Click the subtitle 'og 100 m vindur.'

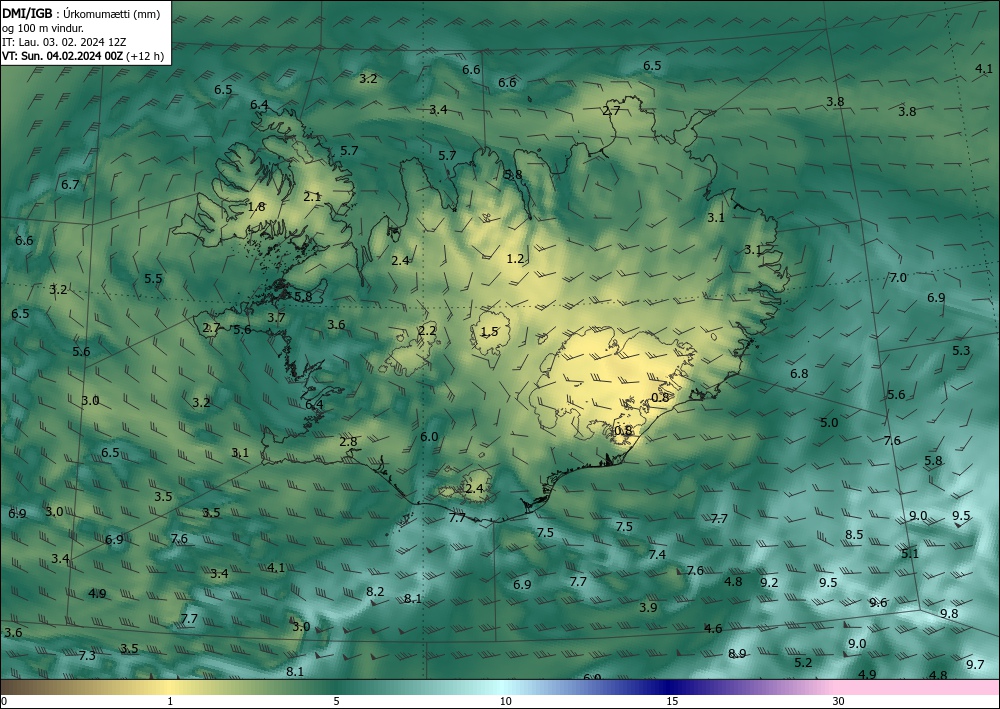tap(43, 28)
